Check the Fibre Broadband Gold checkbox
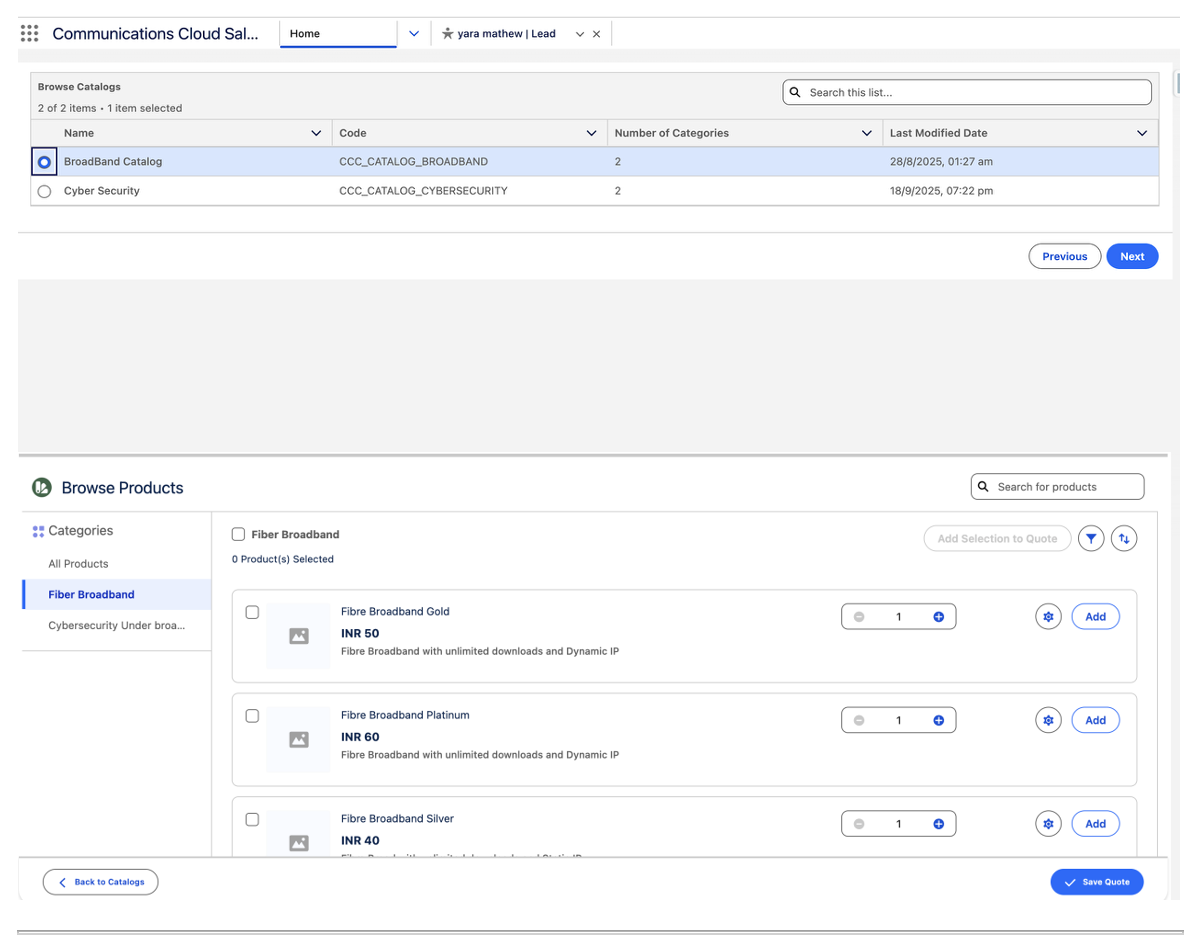Image resolution: width=1194 pixels, height=946 pixels. (252, 612)
